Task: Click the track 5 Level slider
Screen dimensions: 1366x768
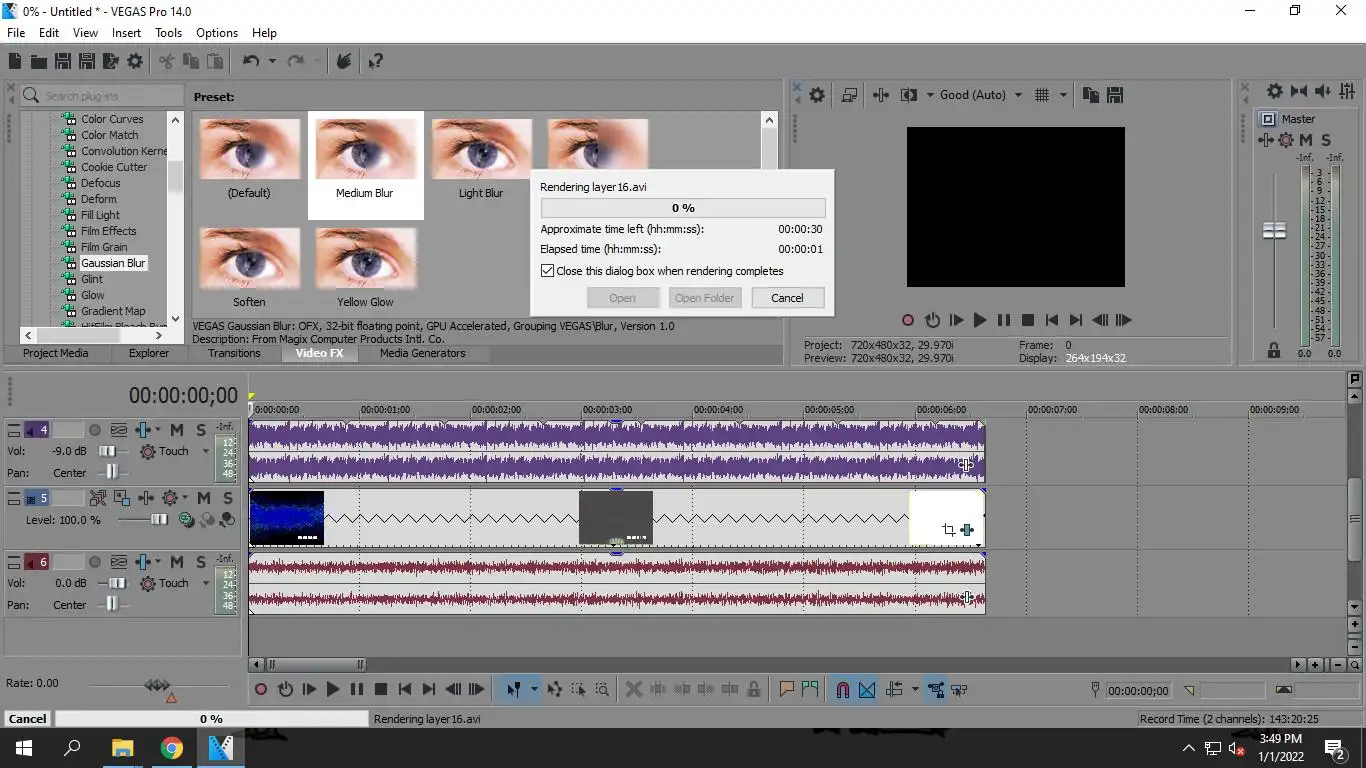Action: (x=158, y=520)
